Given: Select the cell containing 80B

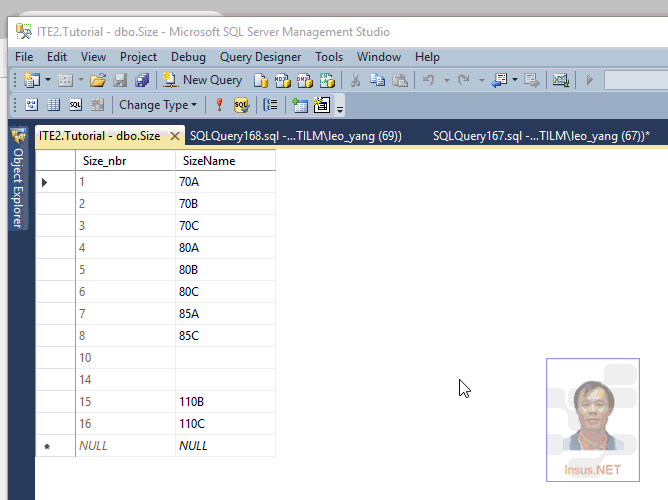Looking at the screenshot, I should click(x=225, y=270).
